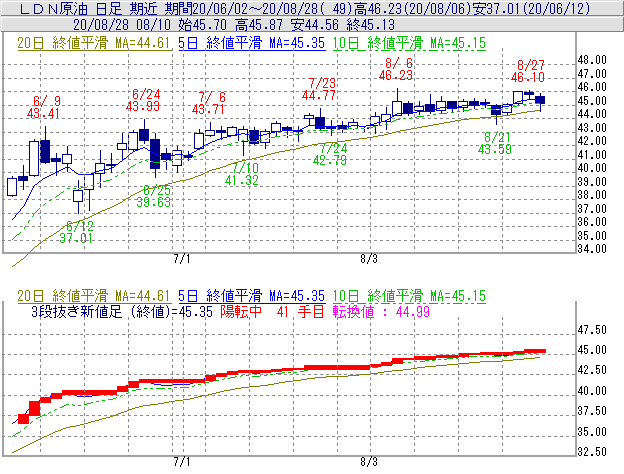
Task: Select the 6/12 low label 37.01
Action: tap(76, 238)
